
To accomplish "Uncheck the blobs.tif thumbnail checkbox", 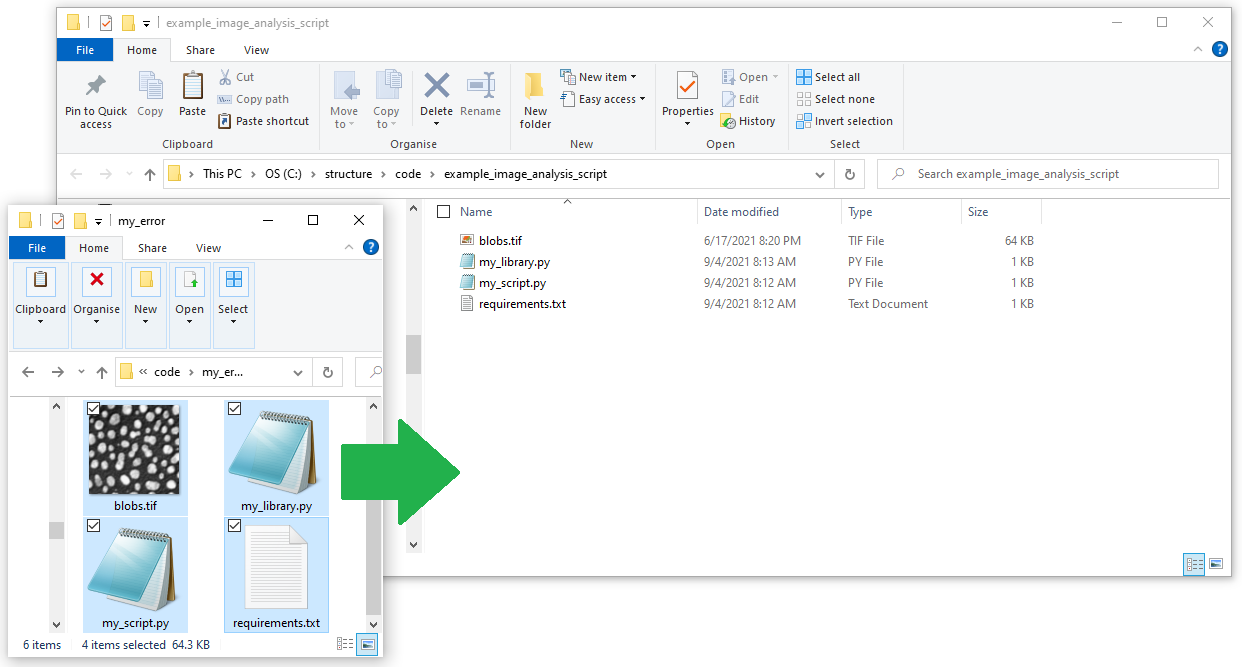I will [x=94, y=409].
